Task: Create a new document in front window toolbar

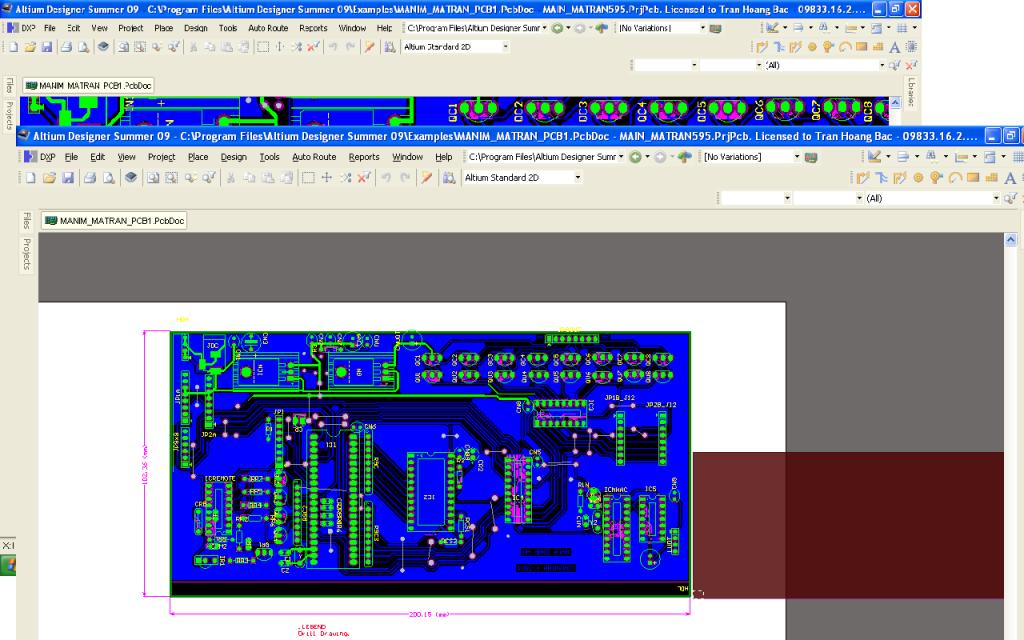Action: pos(30,178)
